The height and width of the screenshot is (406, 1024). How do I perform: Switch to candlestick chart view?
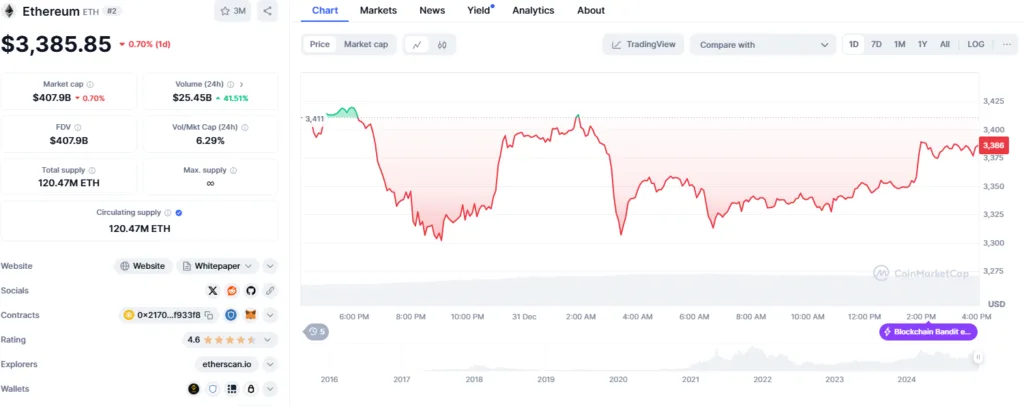click(442, 44)
